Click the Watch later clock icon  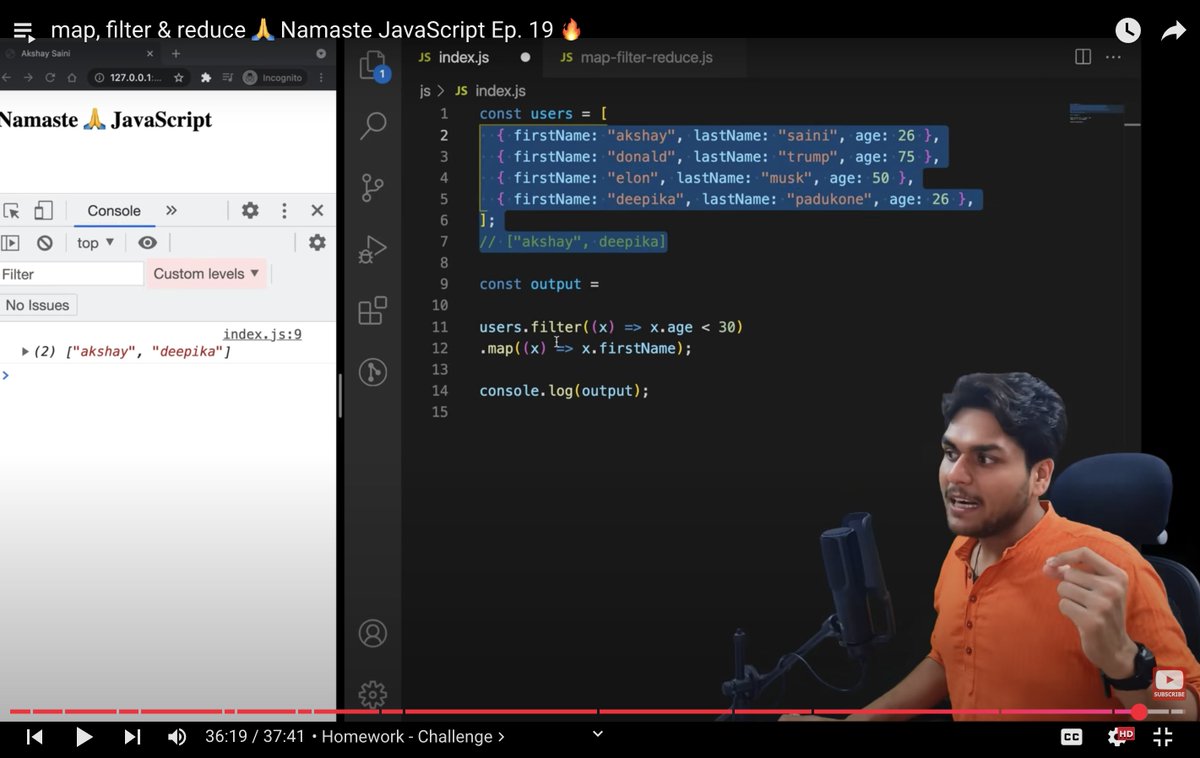point(1128,31)
